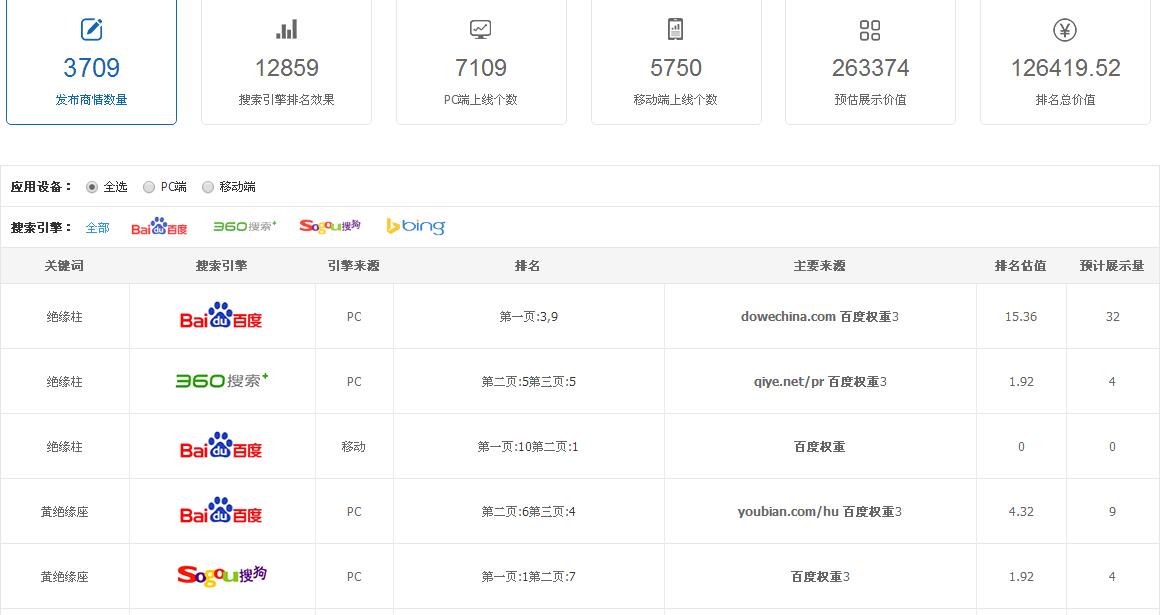Select the PC端 device radio button

(149, 187)
